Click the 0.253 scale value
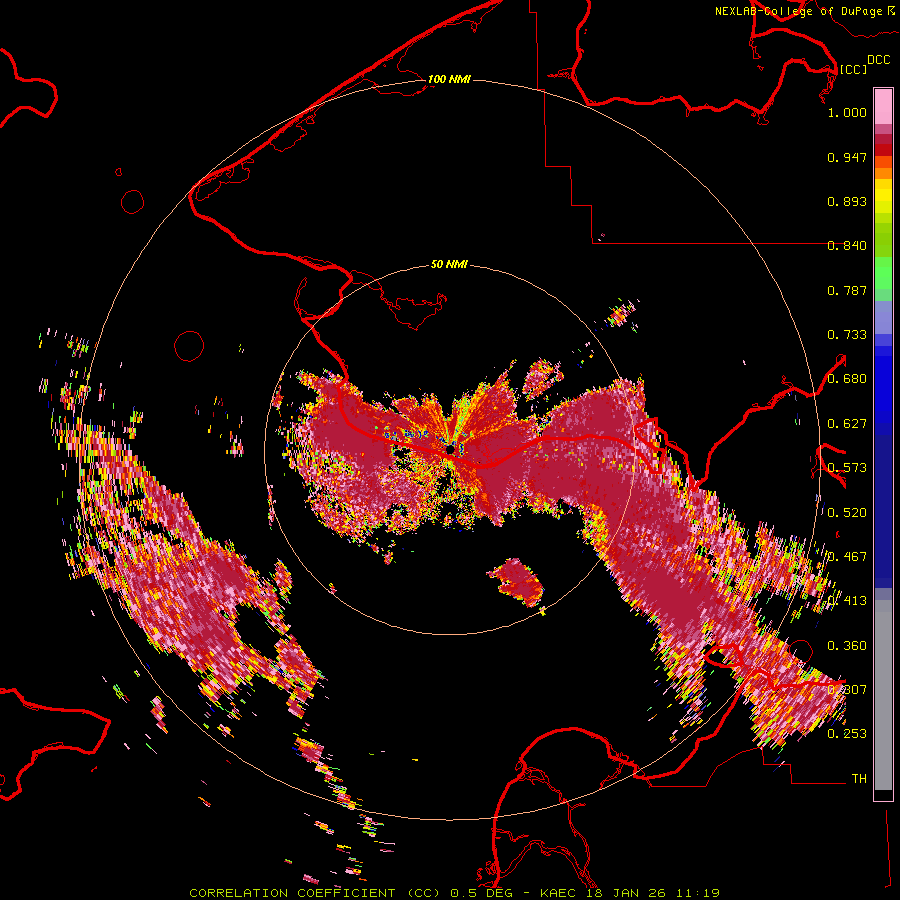This screenshot has width=900, height=900. (847, 734)
